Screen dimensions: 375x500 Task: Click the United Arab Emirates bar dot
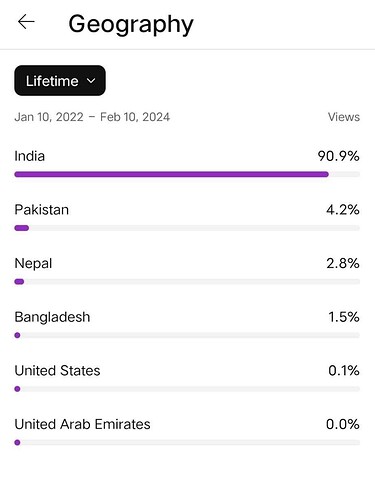[x=17, y=443]
